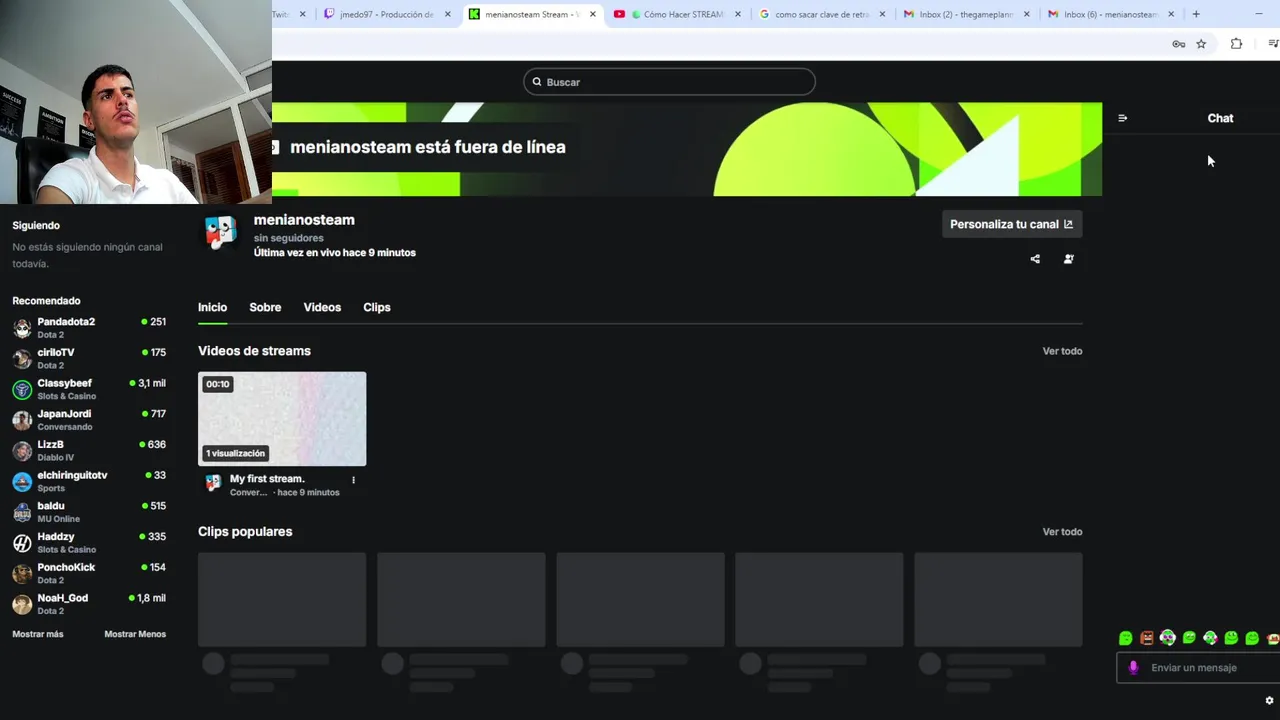Open NoaH_God recommended channel

(x=88, y=603)
